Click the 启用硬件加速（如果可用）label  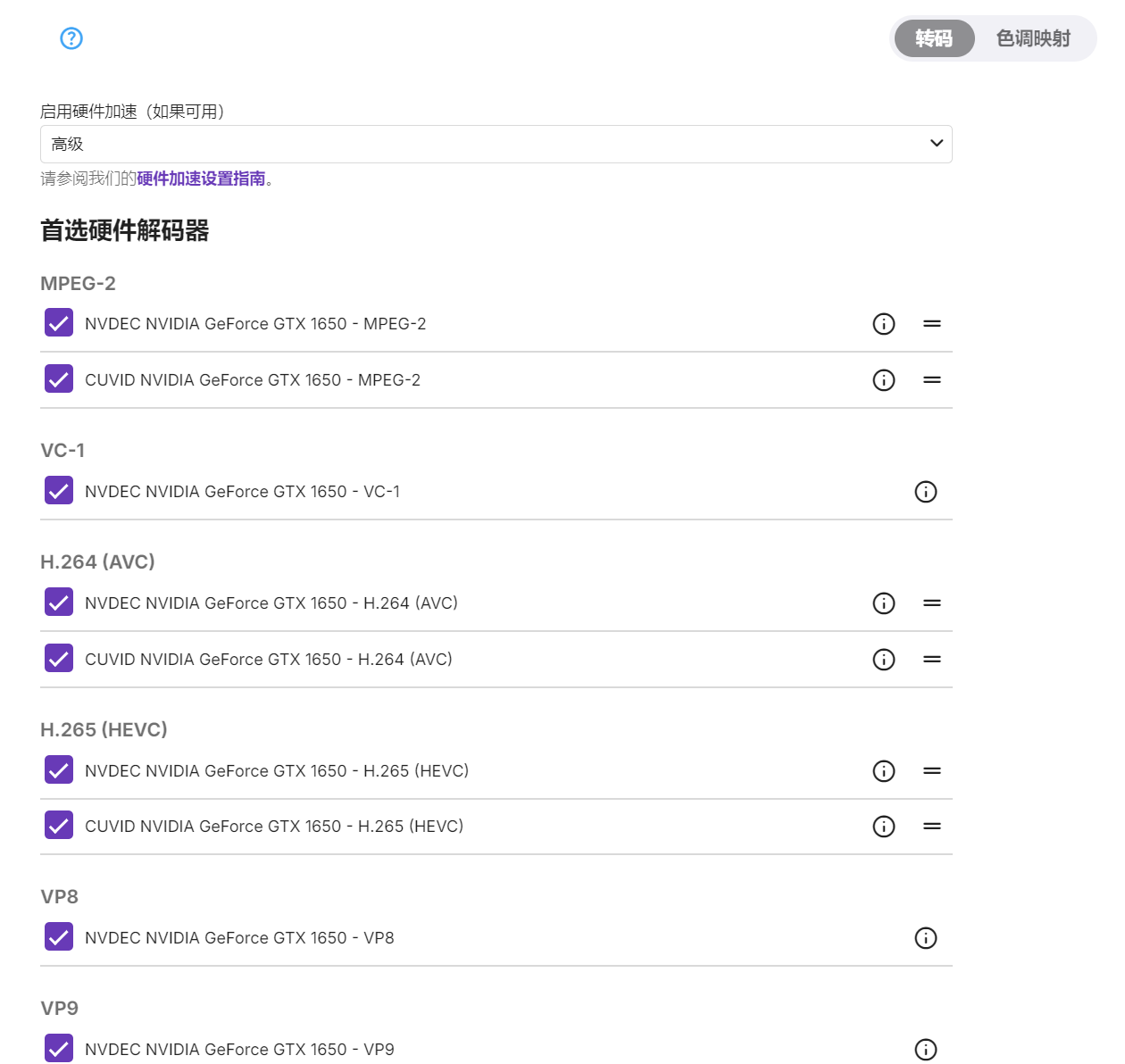click(132, 112)
